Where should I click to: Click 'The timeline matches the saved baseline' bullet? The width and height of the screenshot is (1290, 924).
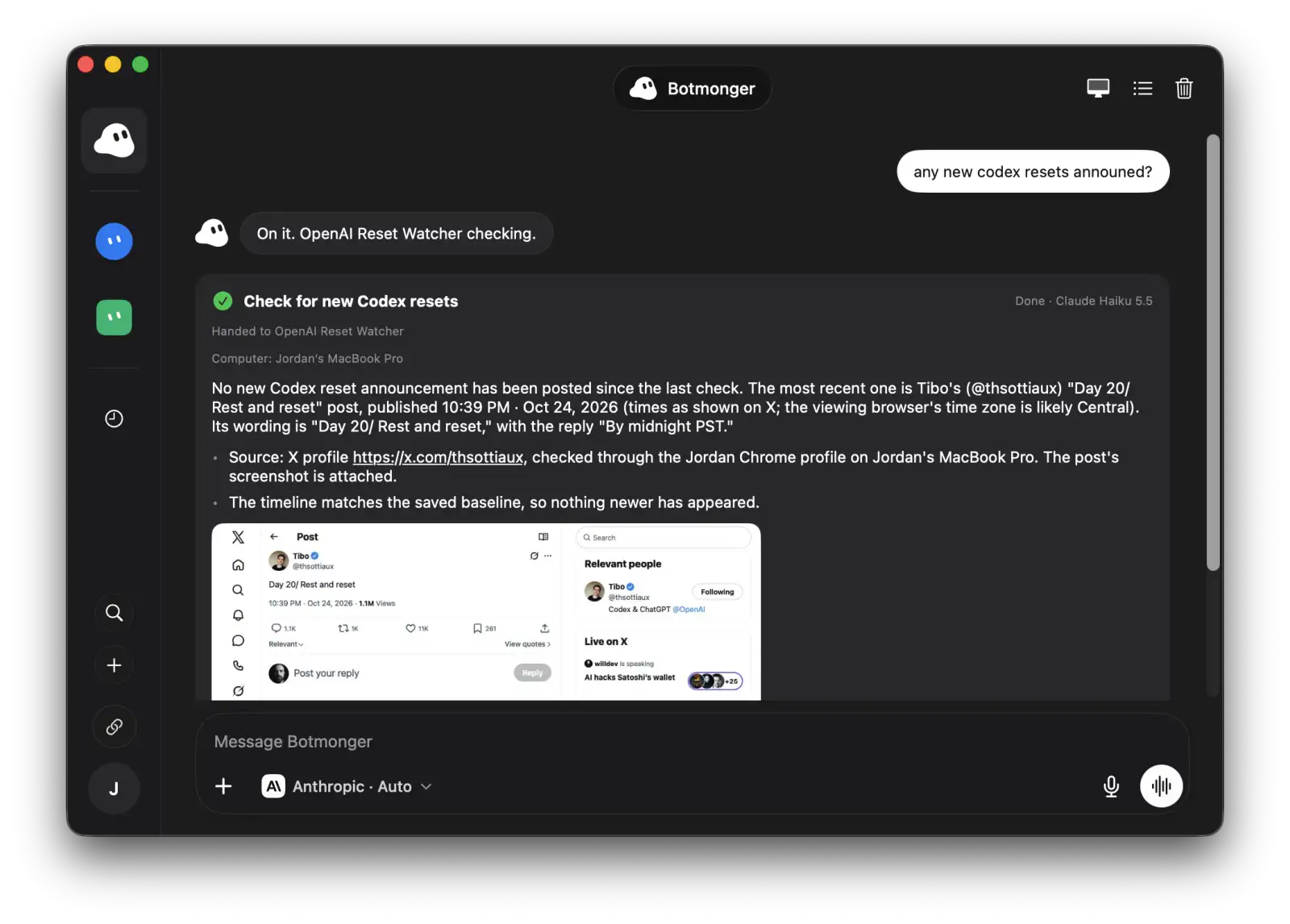point(493,502)
